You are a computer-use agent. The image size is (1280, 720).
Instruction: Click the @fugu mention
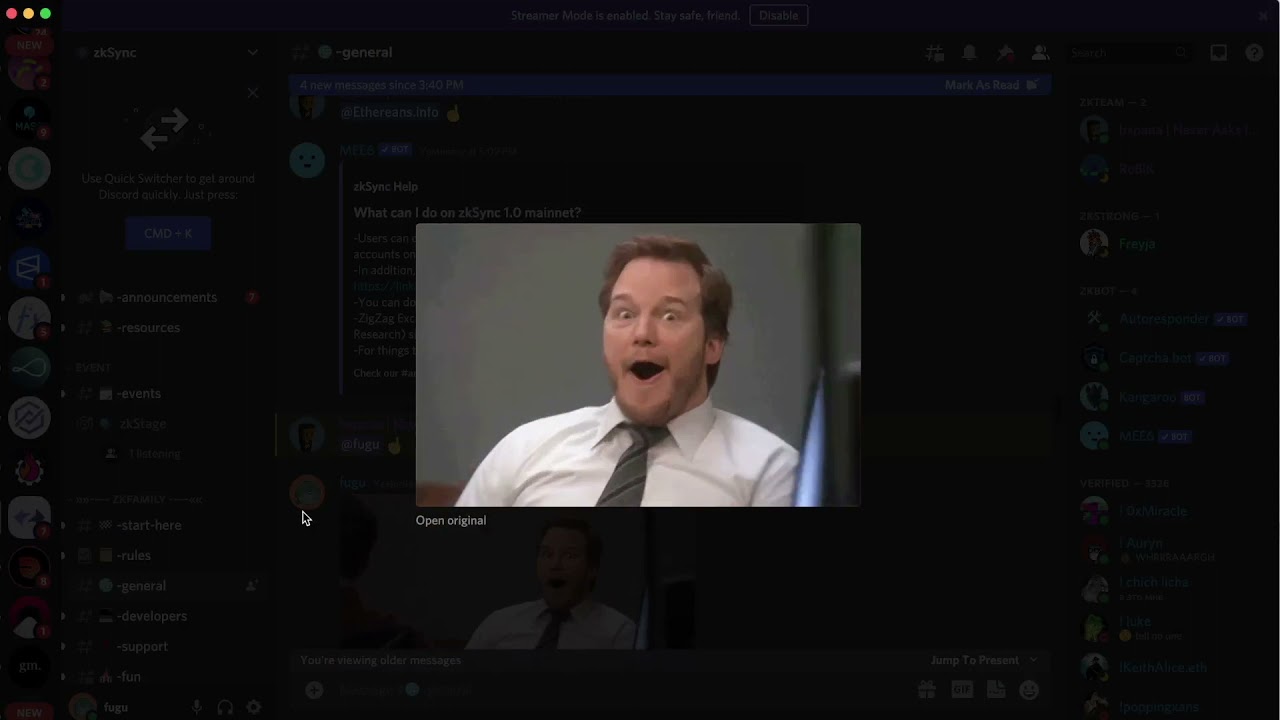coord(360,444)
